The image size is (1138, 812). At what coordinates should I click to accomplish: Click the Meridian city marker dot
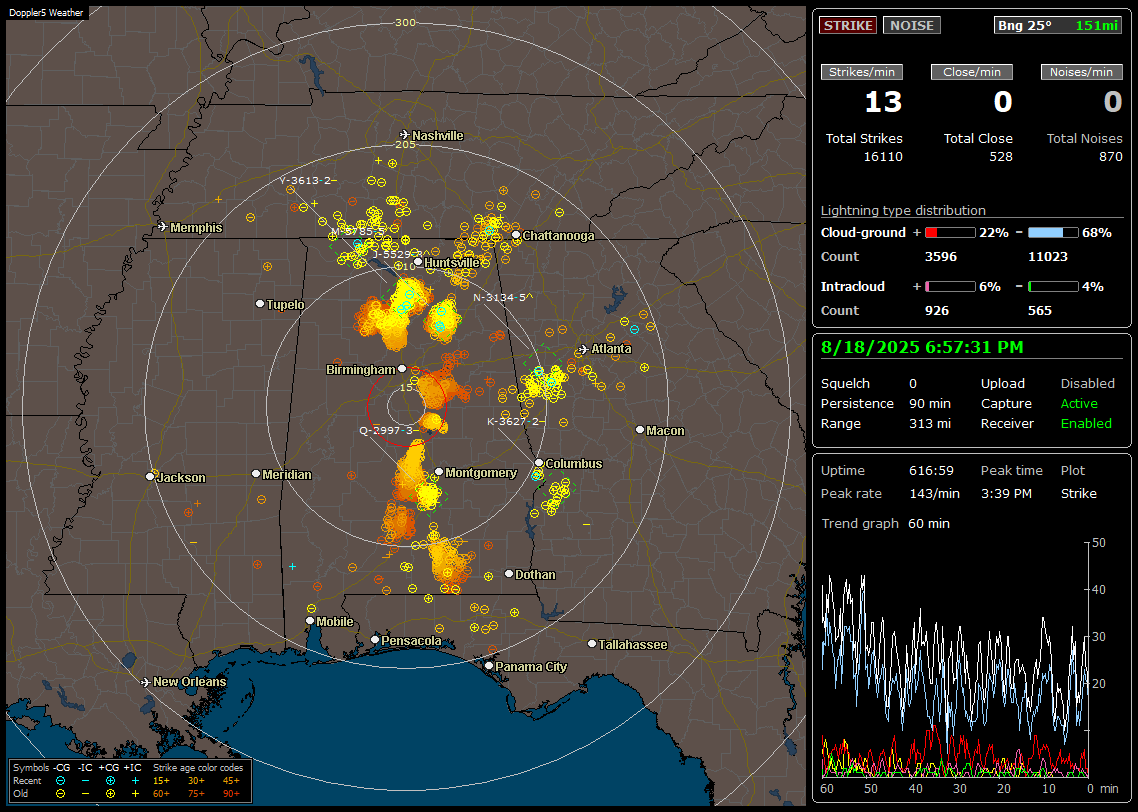tap(255, 474)
